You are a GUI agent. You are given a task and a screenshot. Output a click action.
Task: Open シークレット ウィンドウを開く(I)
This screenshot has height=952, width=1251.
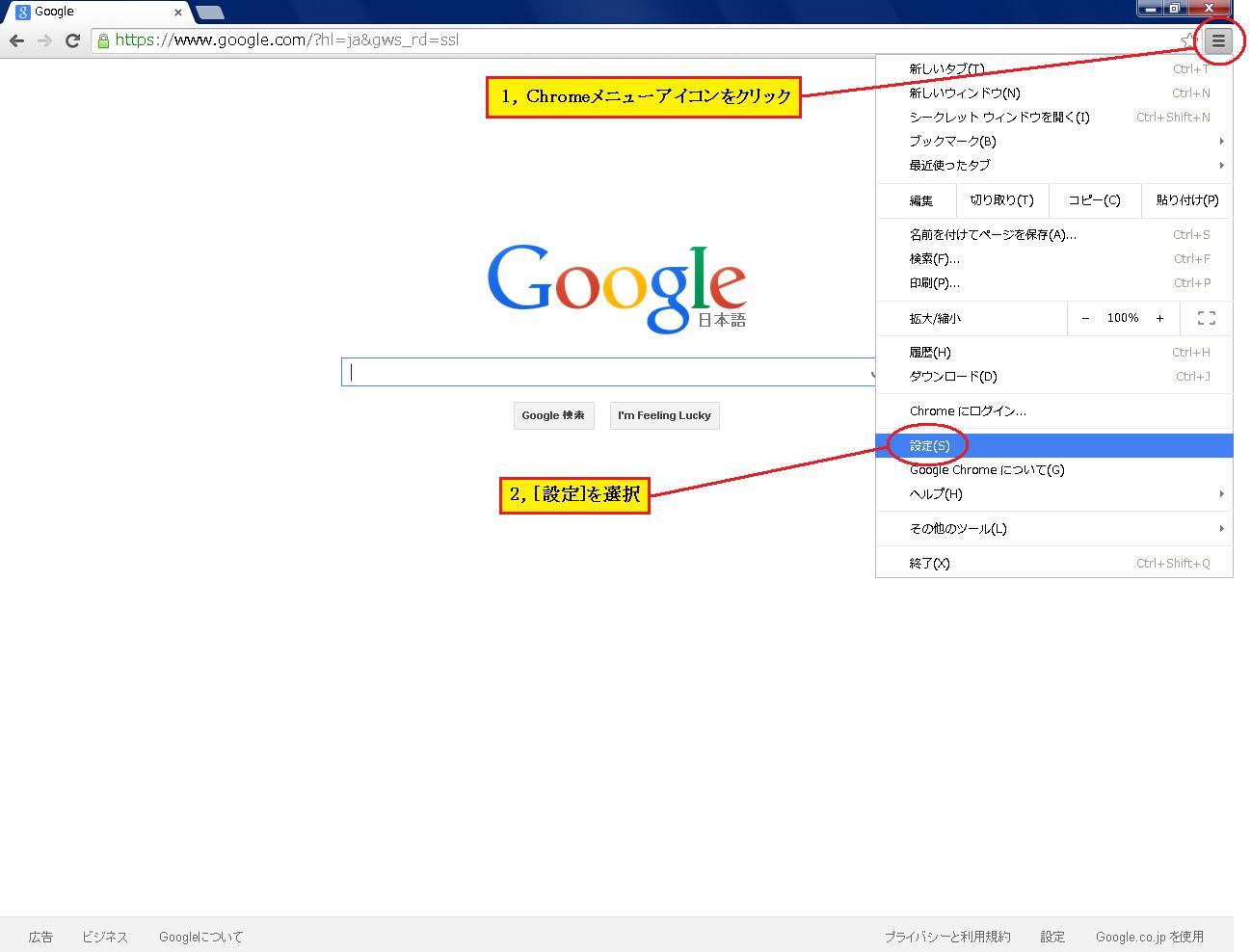(x=1054, y=118)
